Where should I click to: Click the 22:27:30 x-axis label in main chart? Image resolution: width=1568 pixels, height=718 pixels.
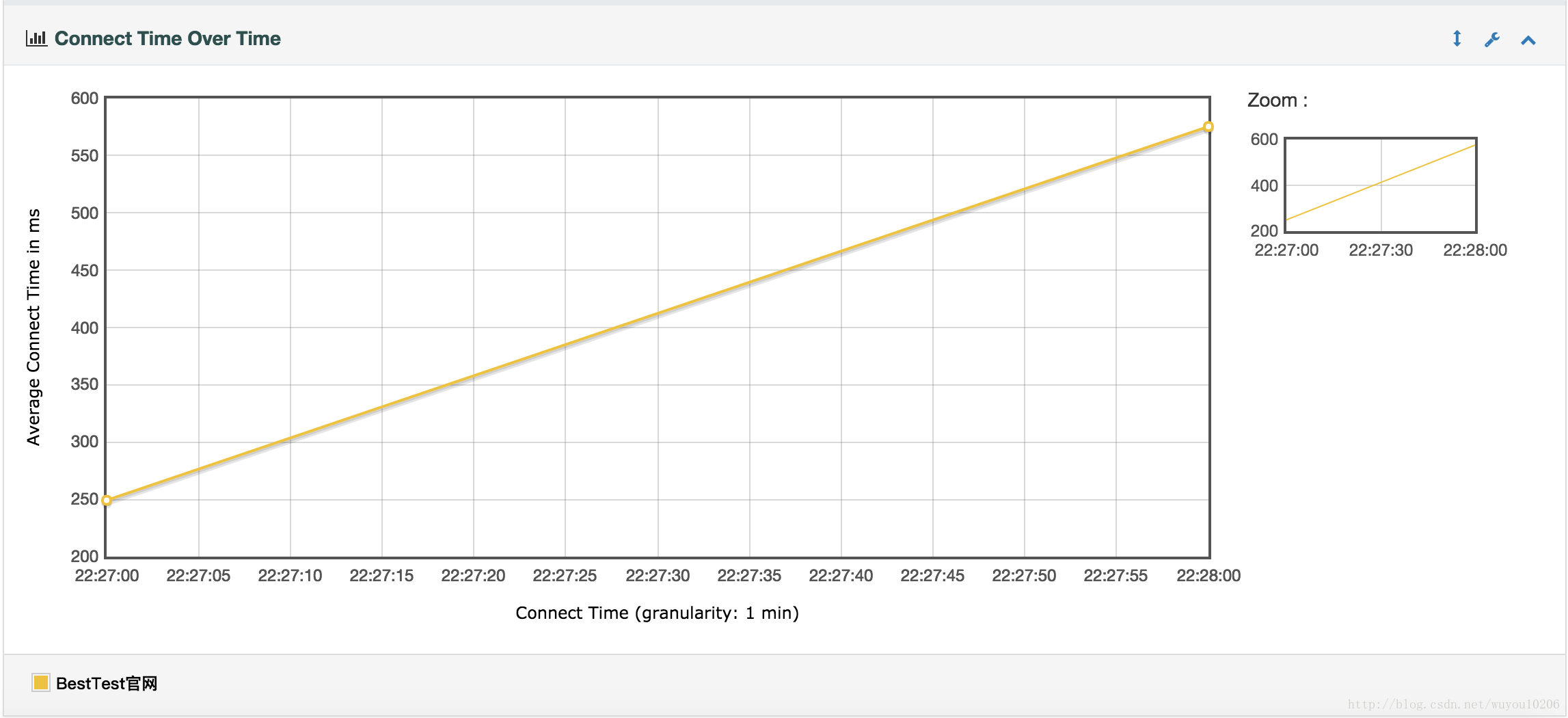click(x=658, y=576)
